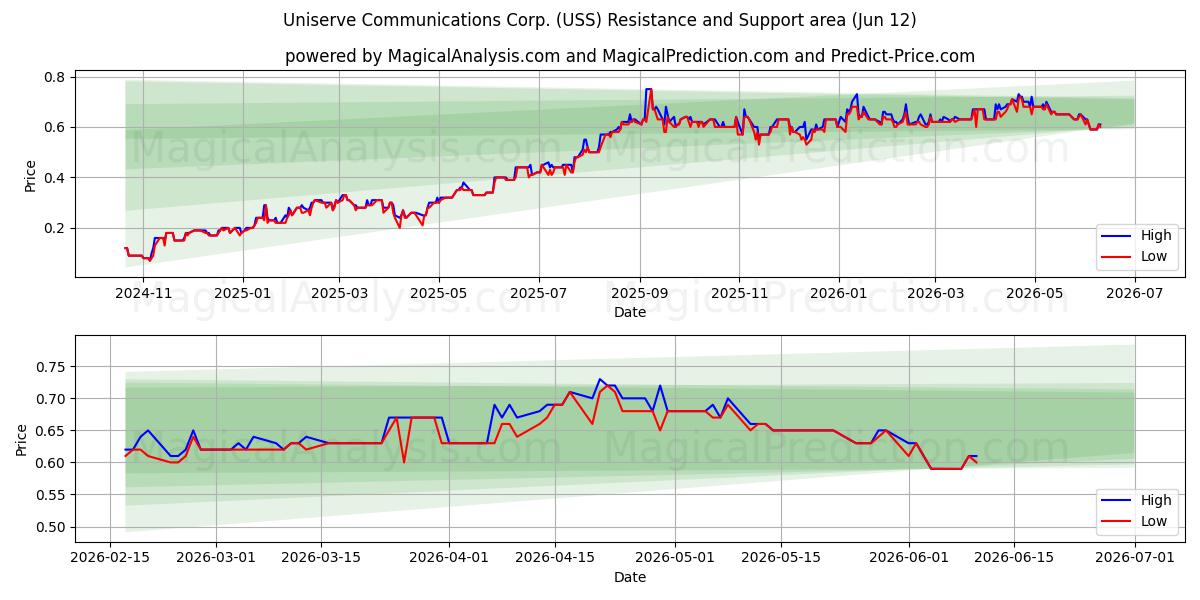Click the '0.8' y-axis tick in top chart
1200x600 pixels.
55,77
